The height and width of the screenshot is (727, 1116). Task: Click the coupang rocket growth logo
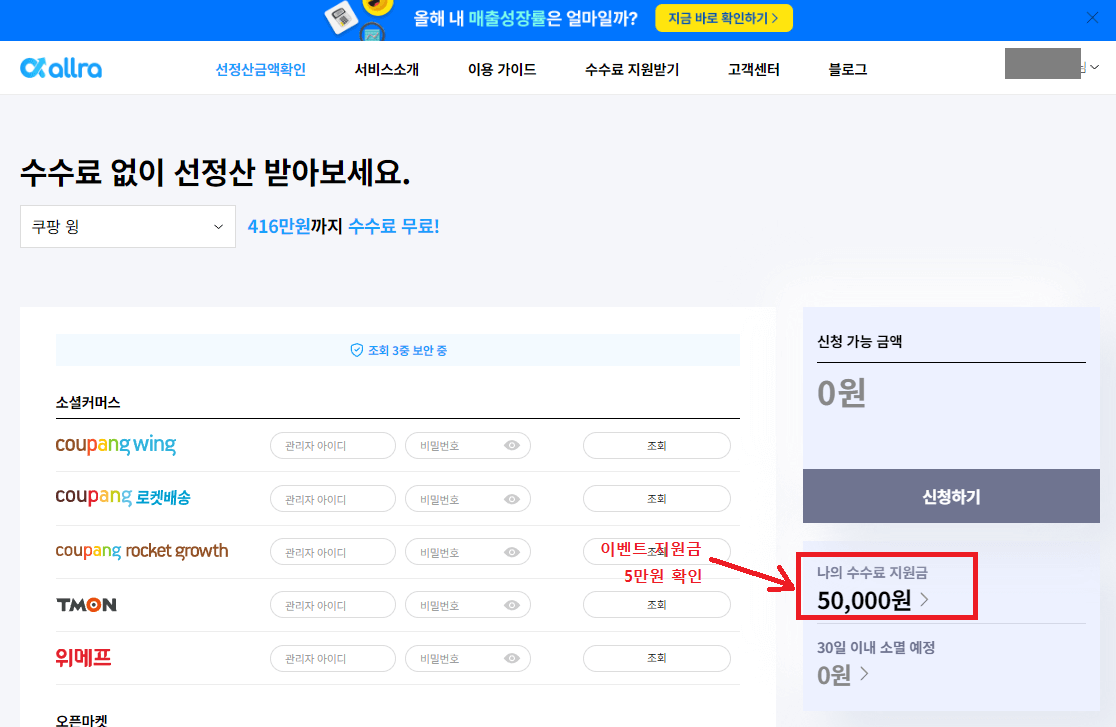(142, 551)
